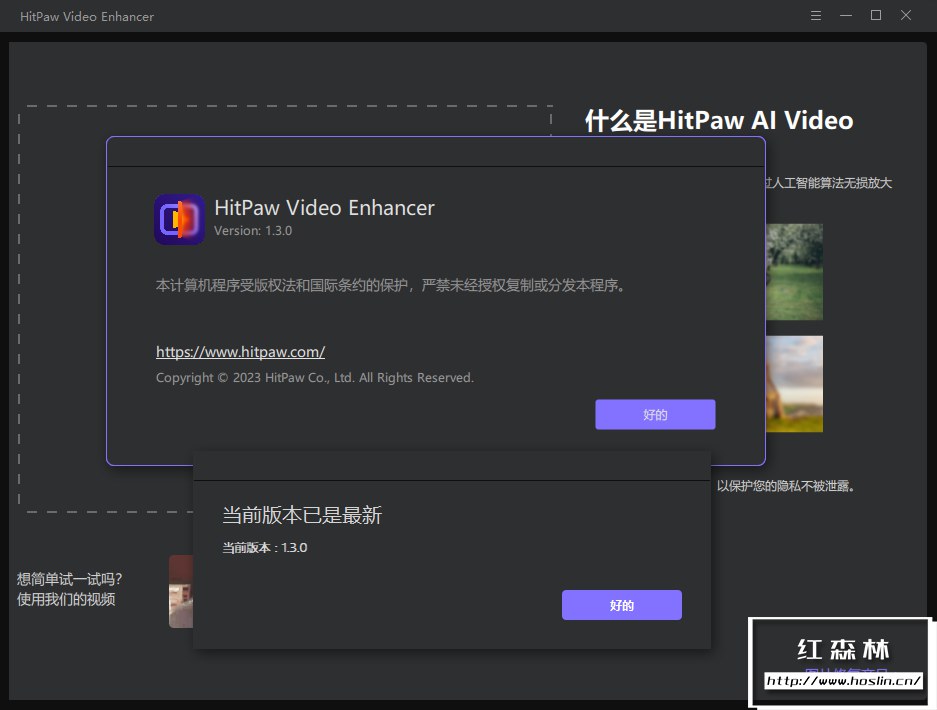Viewport: 937px width, 710px height.
Task: Open the hamburger menu in the title bar
Action: tap(816, 16)
